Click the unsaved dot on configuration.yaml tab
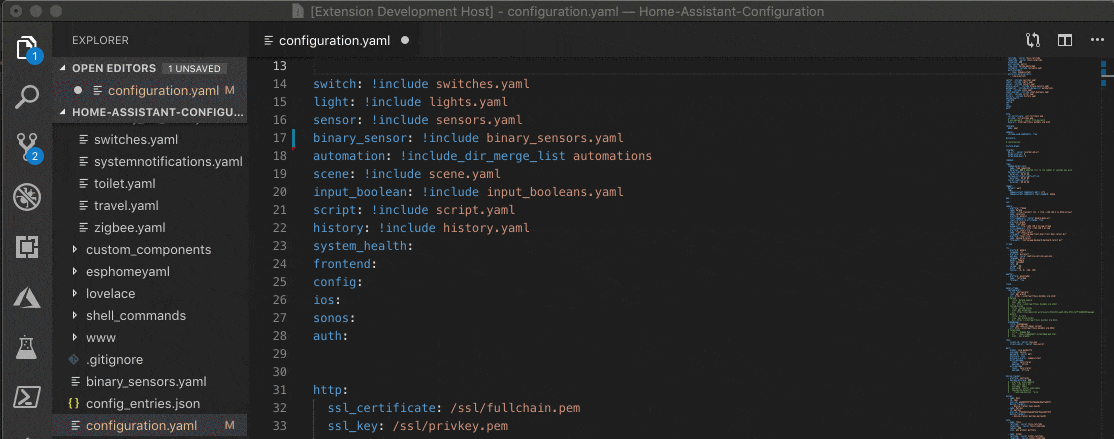Screen dimensions: 1114x439 point(405,40)
